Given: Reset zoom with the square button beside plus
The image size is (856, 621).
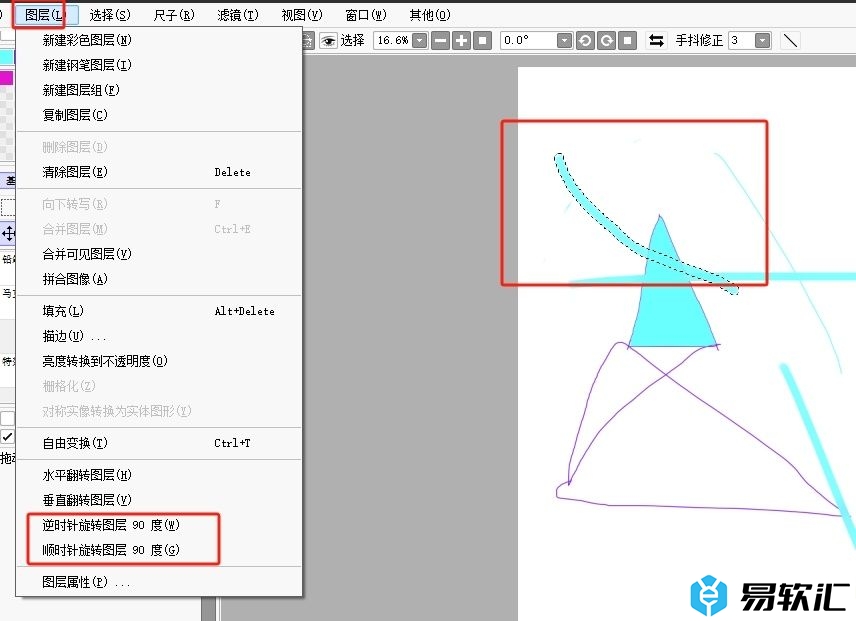Looking at the screenshot, I should pyautogui.click(x=483, y=40).
